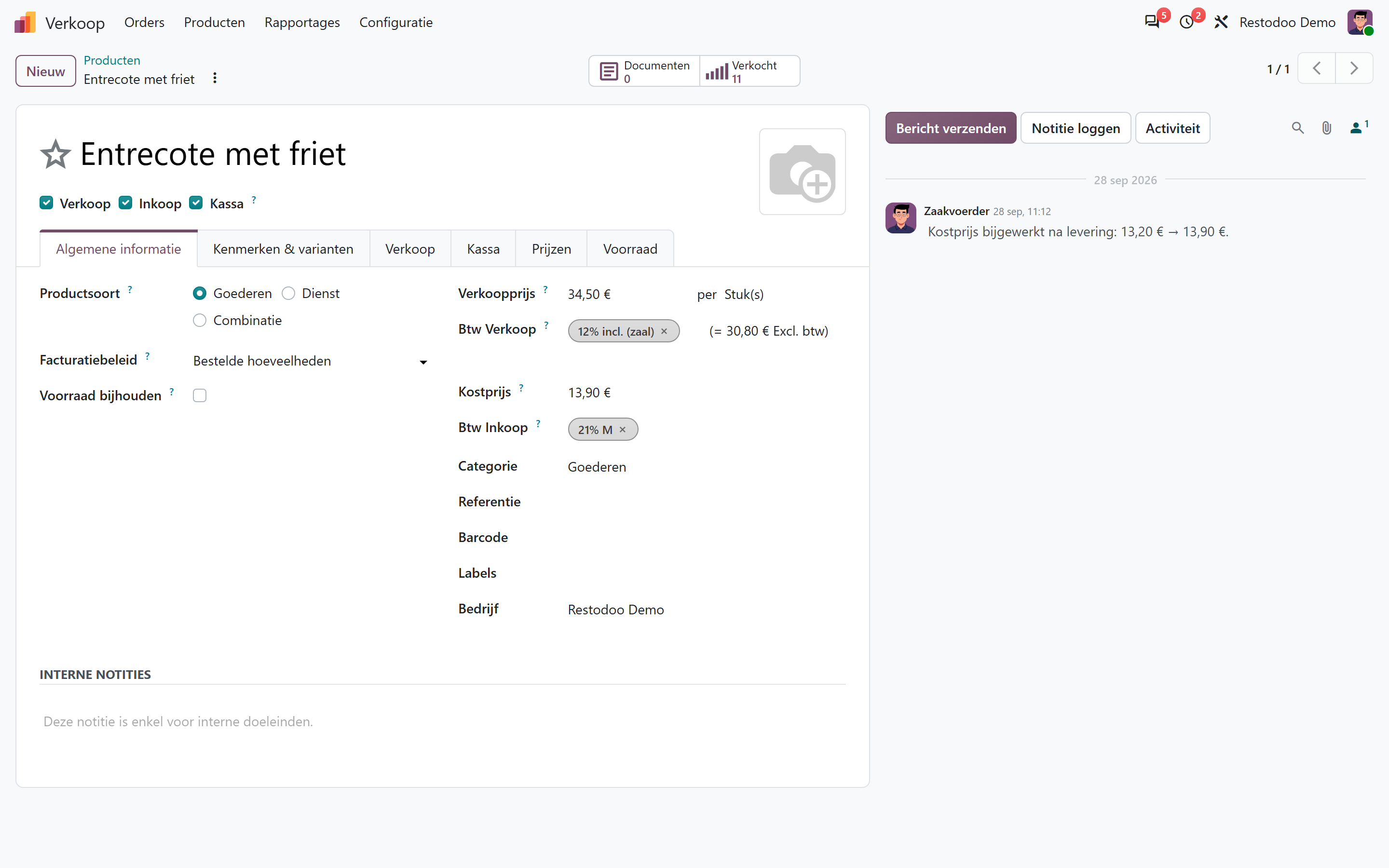
Task: Open the messages conversation icon
Action: (1151, 22)
